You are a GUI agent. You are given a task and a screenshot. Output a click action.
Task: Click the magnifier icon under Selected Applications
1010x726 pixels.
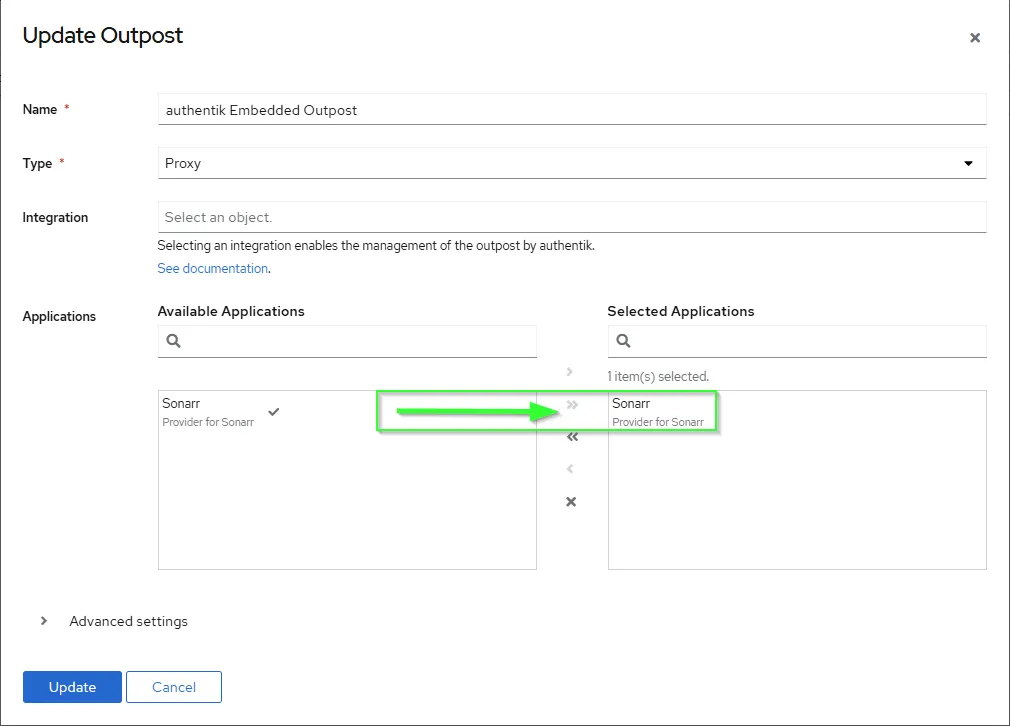[624, 341]
